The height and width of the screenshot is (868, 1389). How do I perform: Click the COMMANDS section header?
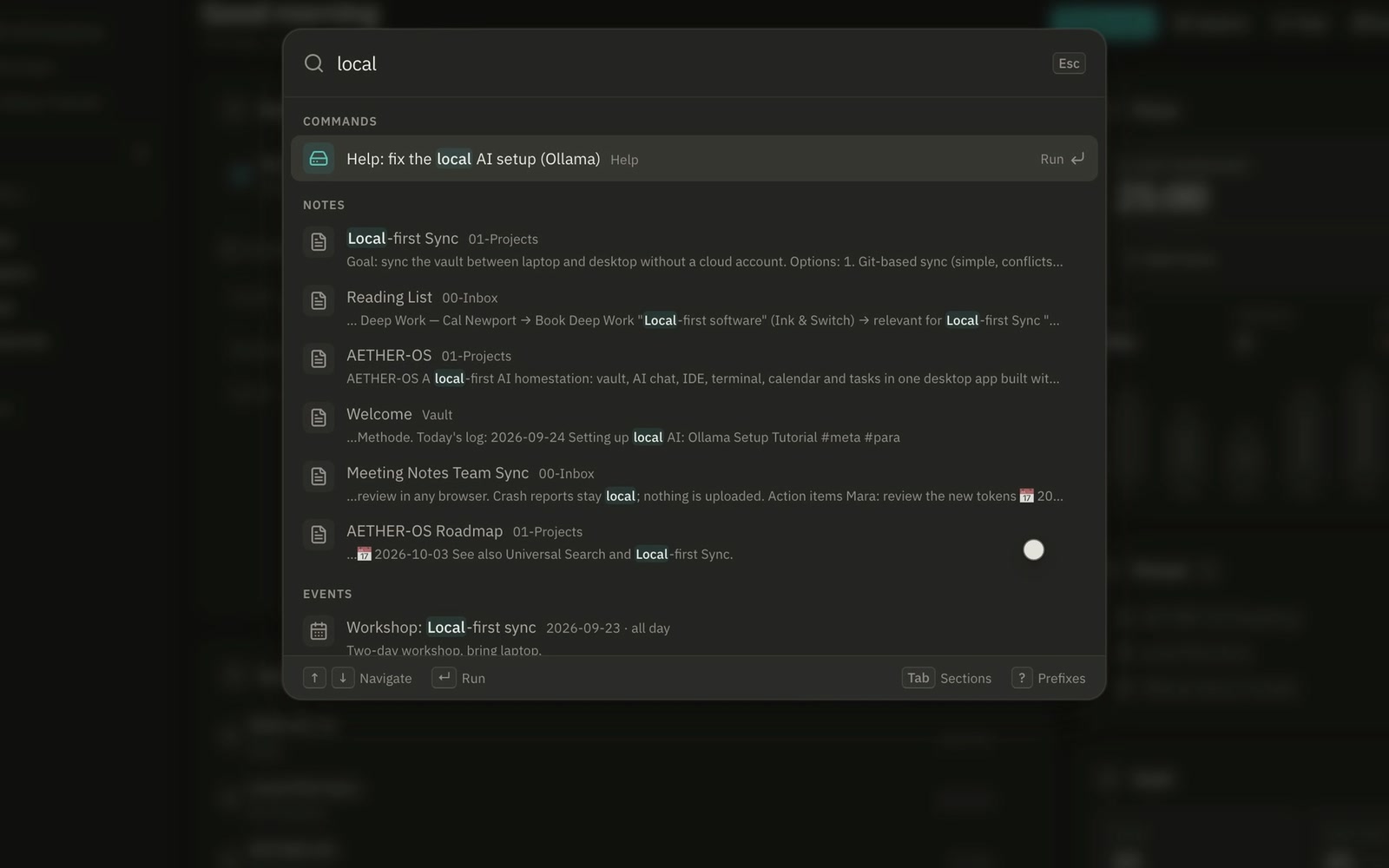click(339, 122)
